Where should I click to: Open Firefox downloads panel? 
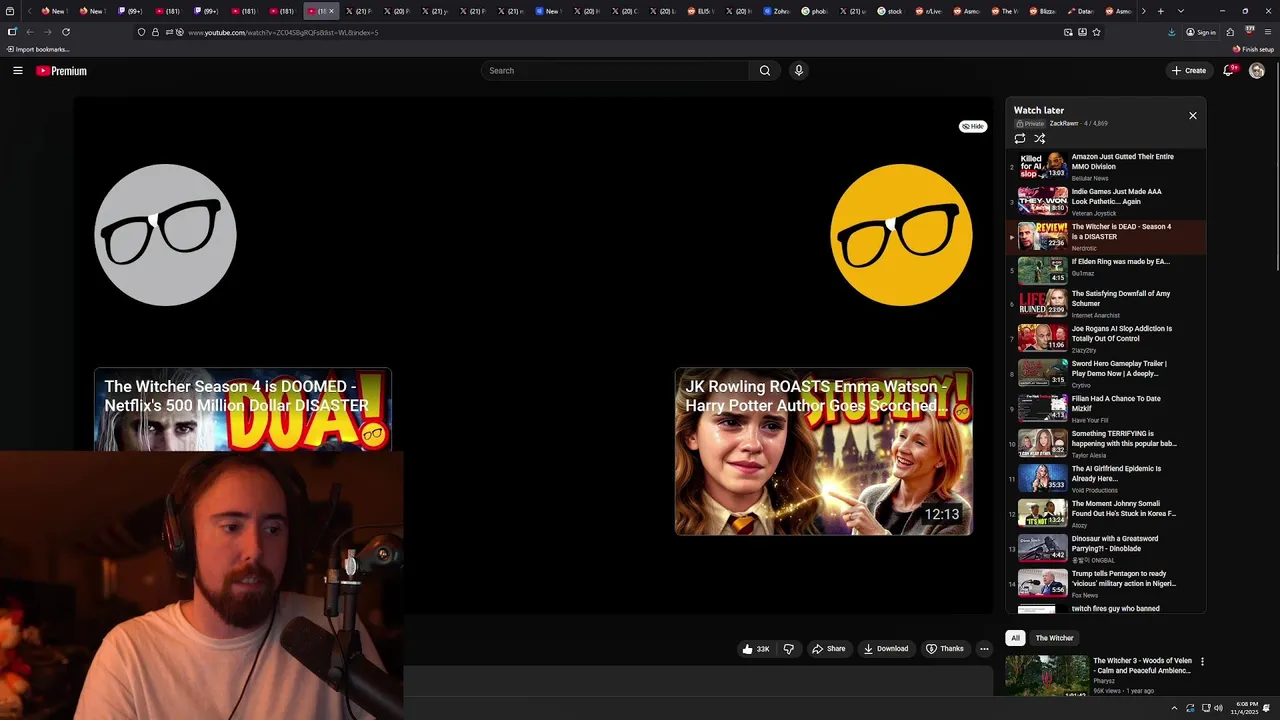point(1171,32)
